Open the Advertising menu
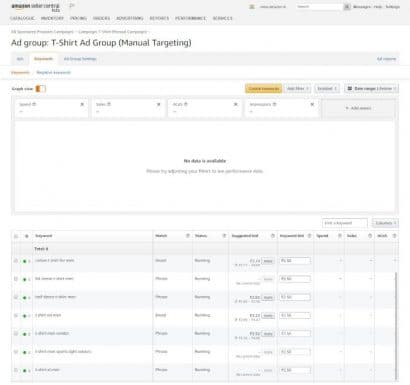The image size is (410, 385). [x=130, y=18]
